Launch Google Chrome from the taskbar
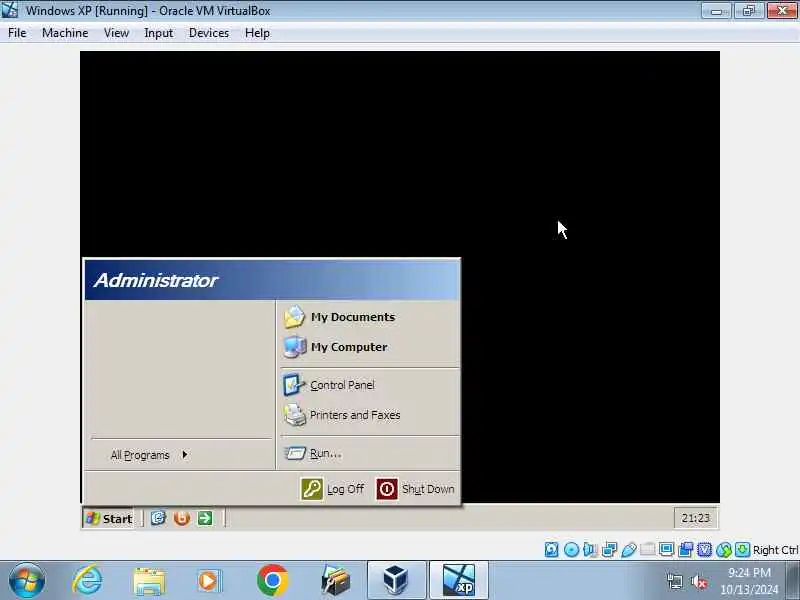This screenshot has height=600, width=800. point(272,580)
